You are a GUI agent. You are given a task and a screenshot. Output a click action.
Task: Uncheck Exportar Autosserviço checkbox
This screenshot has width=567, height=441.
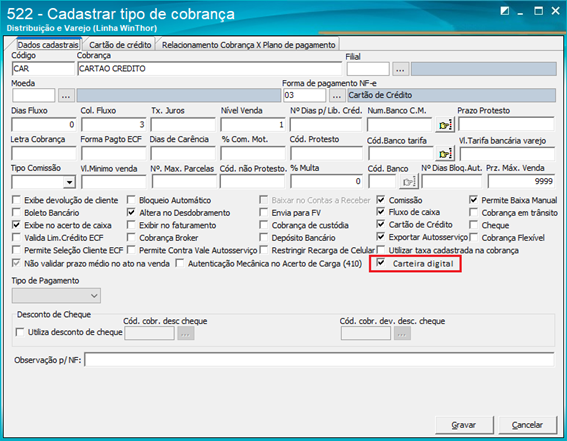pos(380,237)
